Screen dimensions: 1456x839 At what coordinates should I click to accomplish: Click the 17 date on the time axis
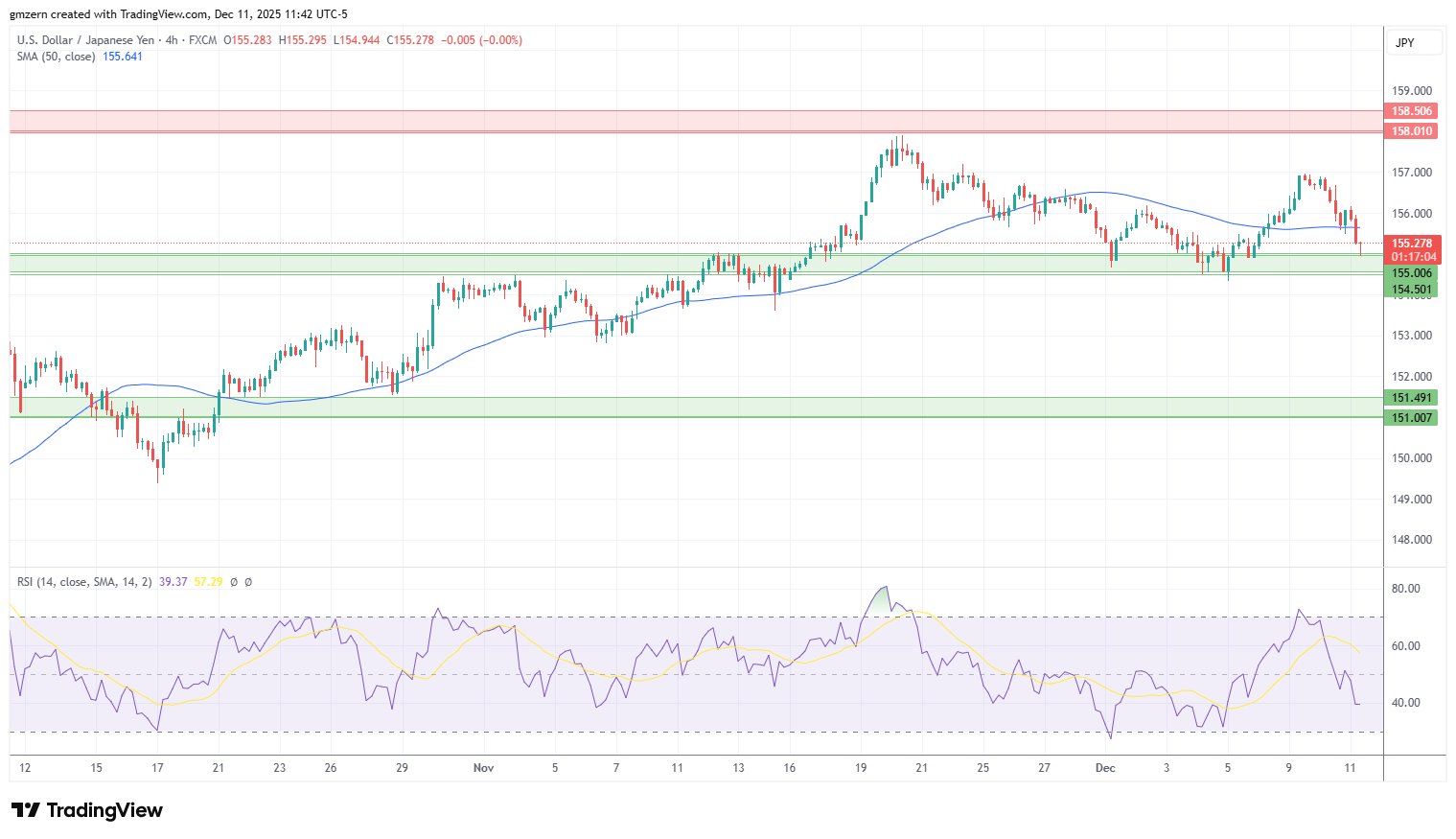coord(157,768)
